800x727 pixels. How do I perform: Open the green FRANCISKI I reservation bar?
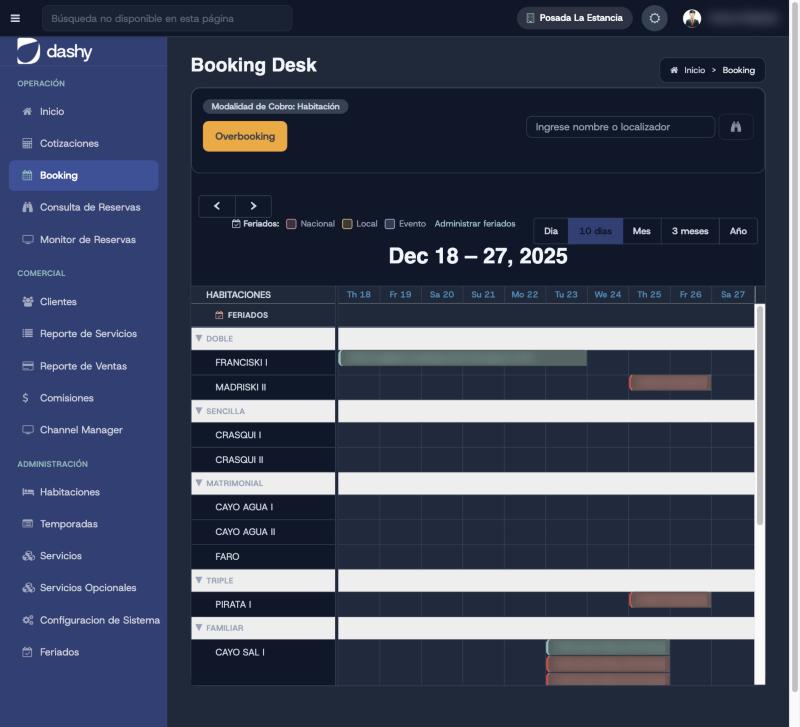click(x=462, y=358)
